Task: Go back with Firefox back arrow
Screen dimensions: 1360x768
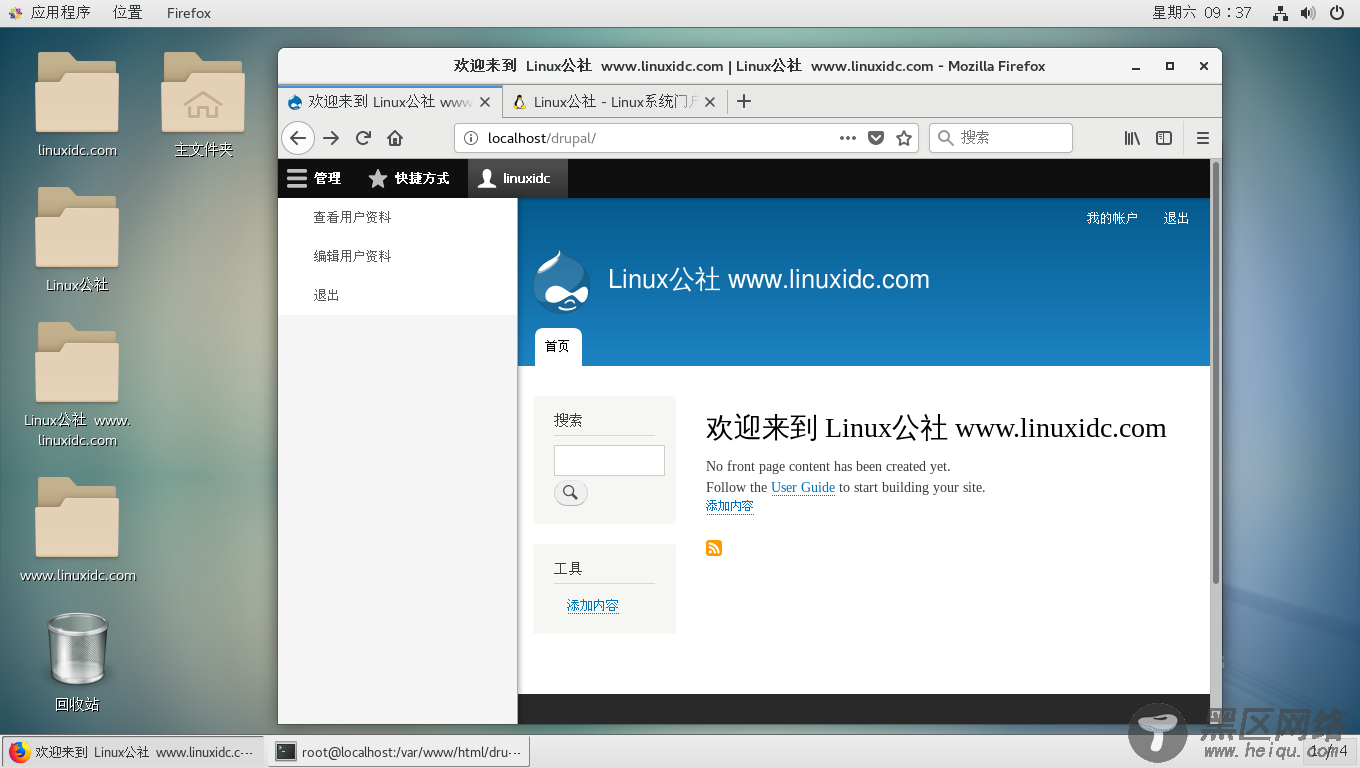Action: coord(298,138)
